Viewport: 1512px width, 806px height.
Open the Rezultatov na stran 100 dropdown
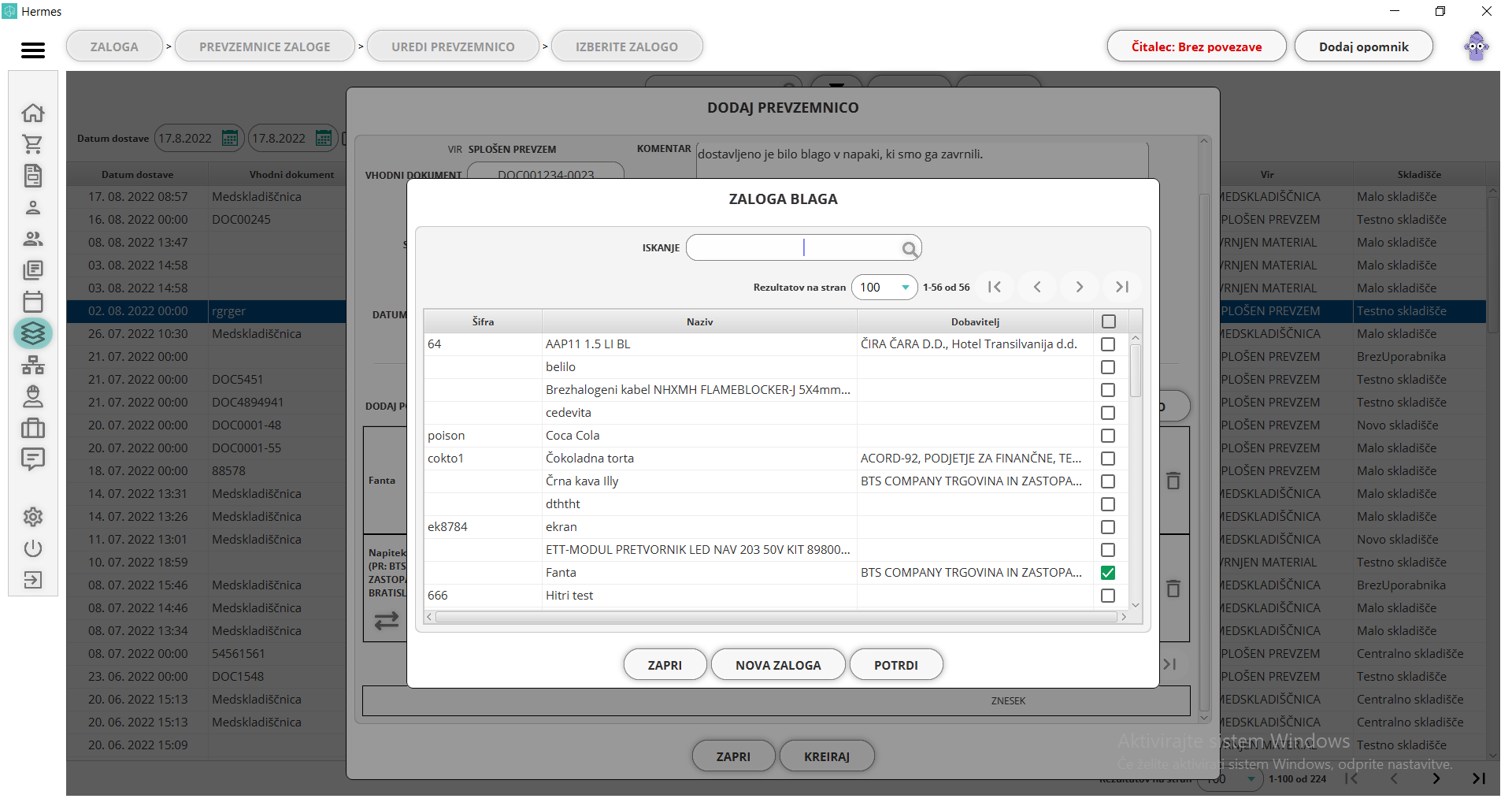pos(884,288)
